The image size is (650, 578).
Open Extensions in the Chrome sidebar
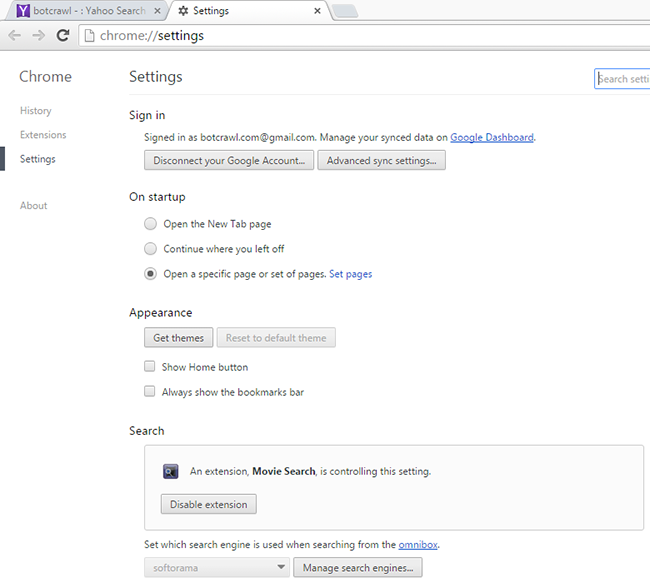click(x=43, y=135)
